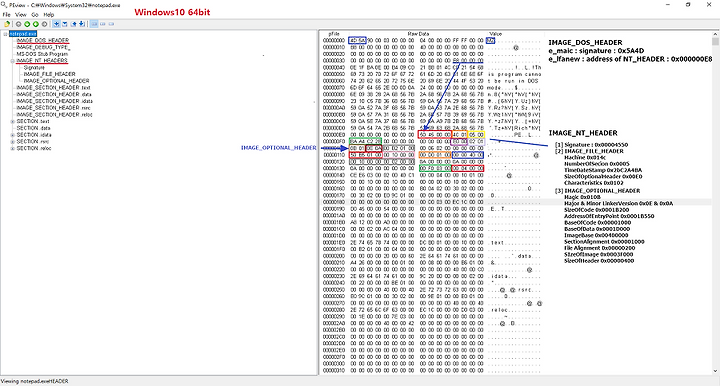Click the 00000200 offset row
The width and height of the screenshot is (720, 386).
coord(432,256)
